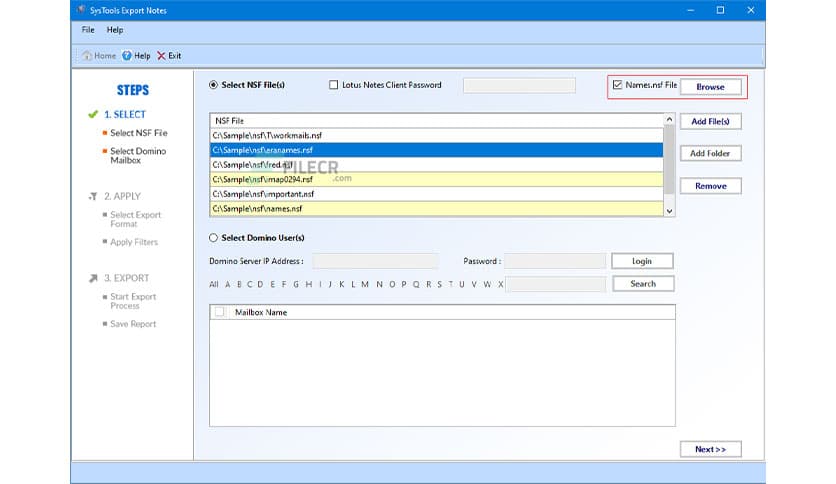
Task: Tick the Mailbox Name header checkbox
Action: (x=220, y=312)
